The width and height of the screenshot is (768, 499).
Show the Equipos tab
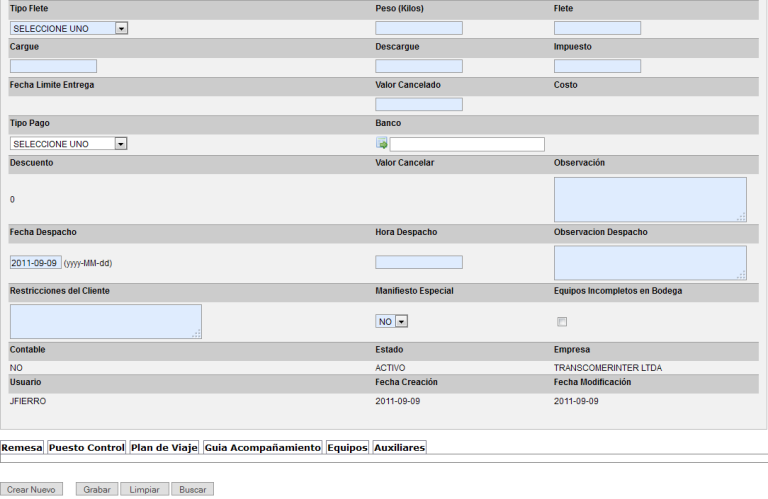347,447
